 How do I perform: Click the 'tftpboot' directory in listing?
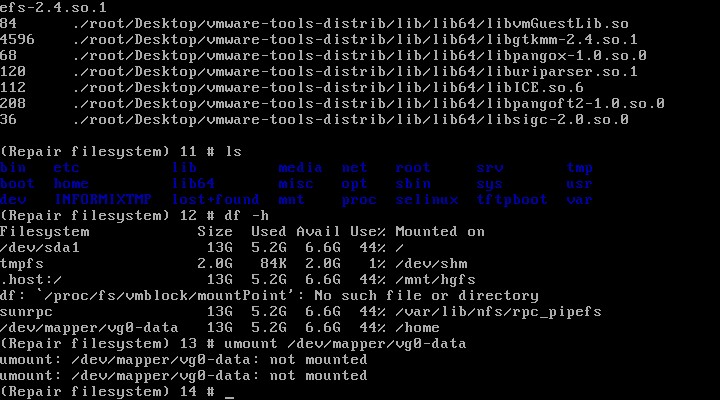511,199
